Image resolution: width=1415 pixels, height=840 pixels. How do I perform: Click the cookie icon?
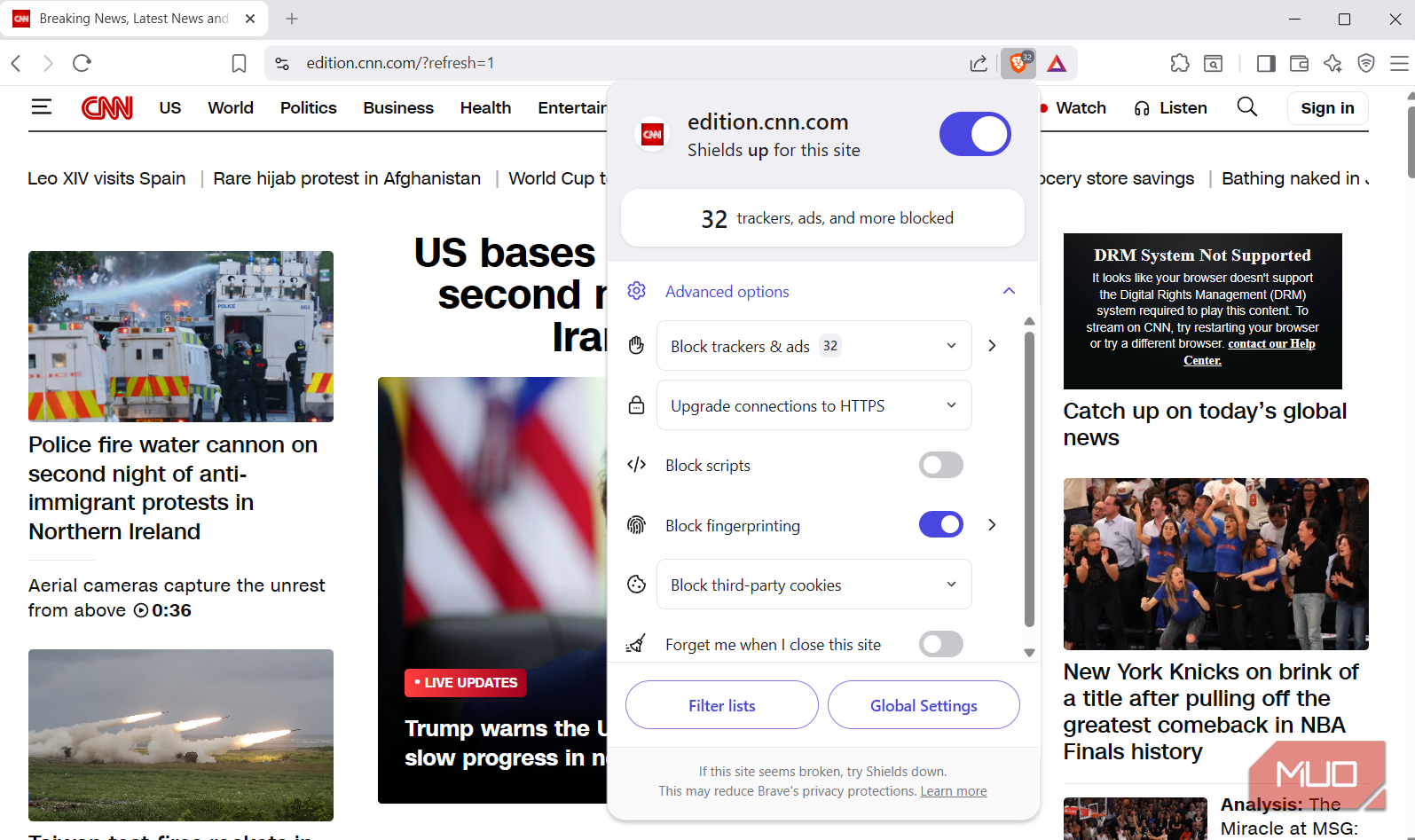[636, 585]
